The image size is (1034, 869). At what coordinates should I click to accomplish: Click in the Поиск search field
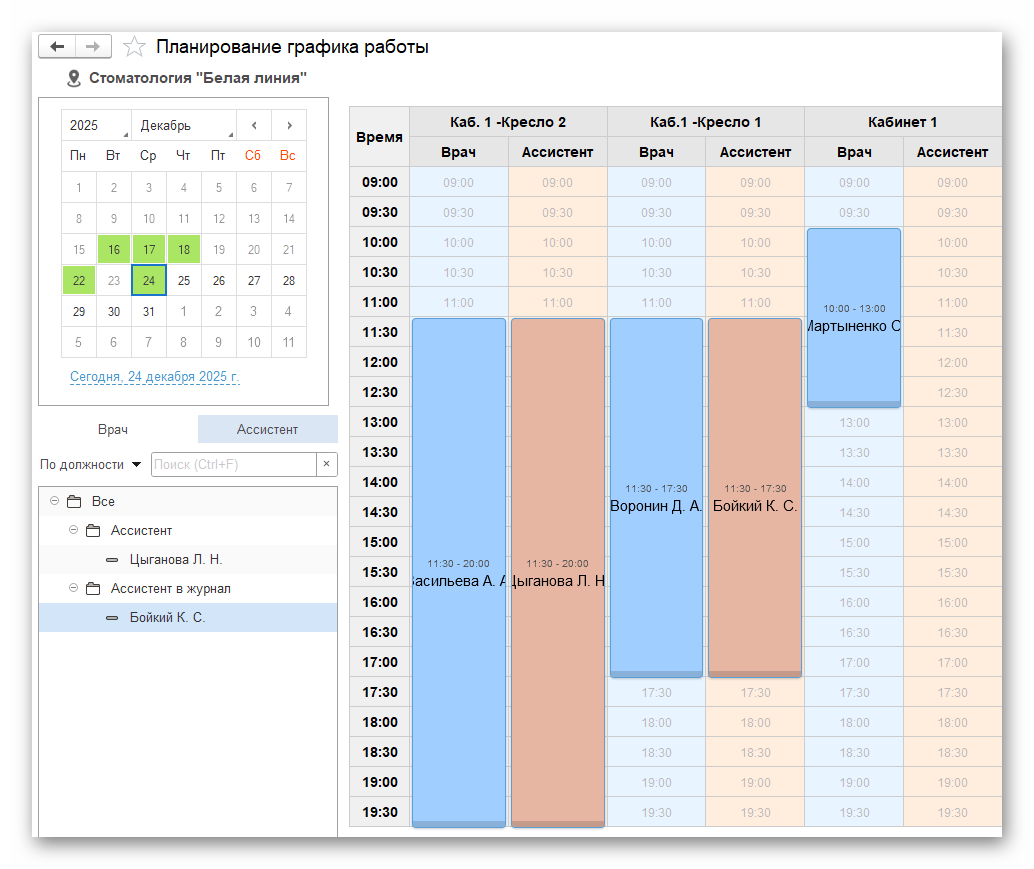pyautogui.click(x=232, y=464)
